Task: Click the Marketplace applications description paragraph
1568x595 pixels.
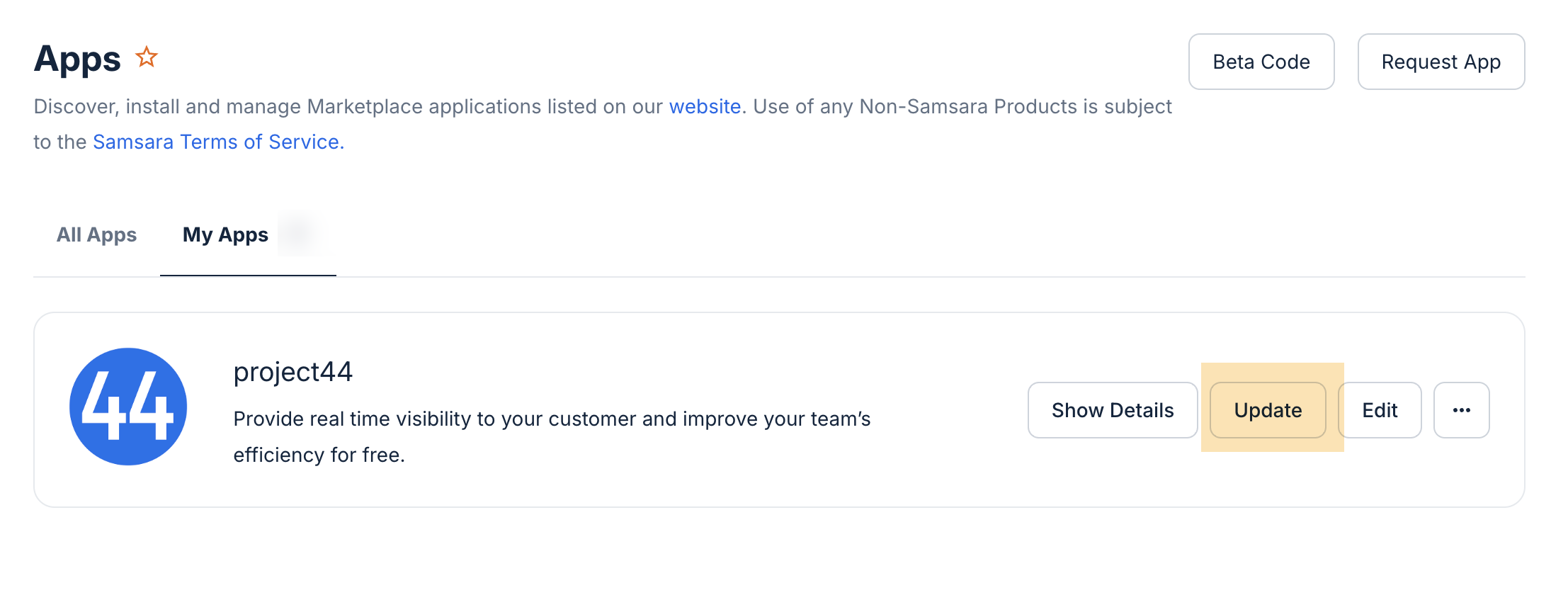Action: click(603, 124)
